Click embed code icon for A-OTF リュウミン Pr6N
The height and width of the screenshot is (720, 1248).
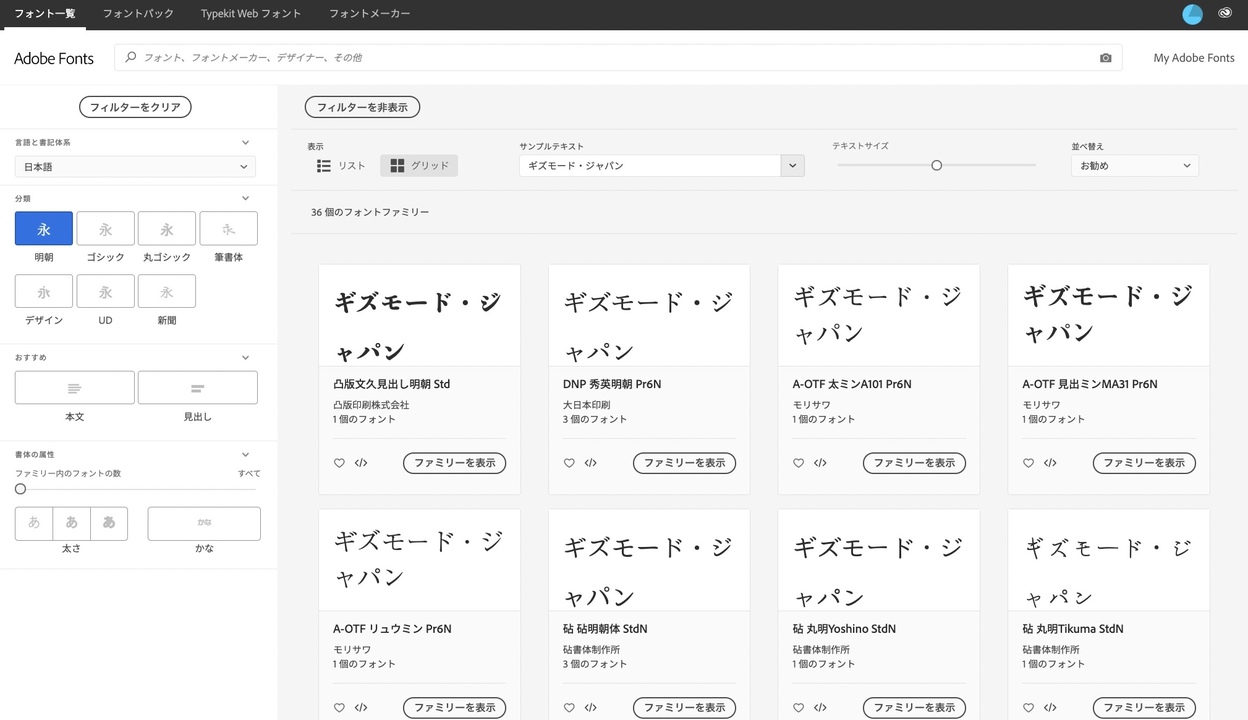361,708
